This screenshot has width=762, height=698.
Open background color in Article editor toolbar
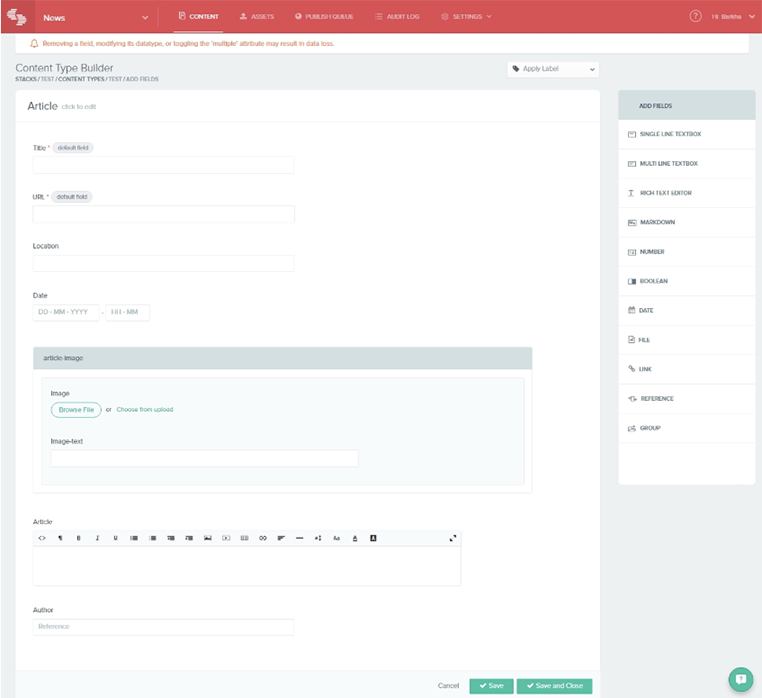pyautogui.click(x=373, y=538)
